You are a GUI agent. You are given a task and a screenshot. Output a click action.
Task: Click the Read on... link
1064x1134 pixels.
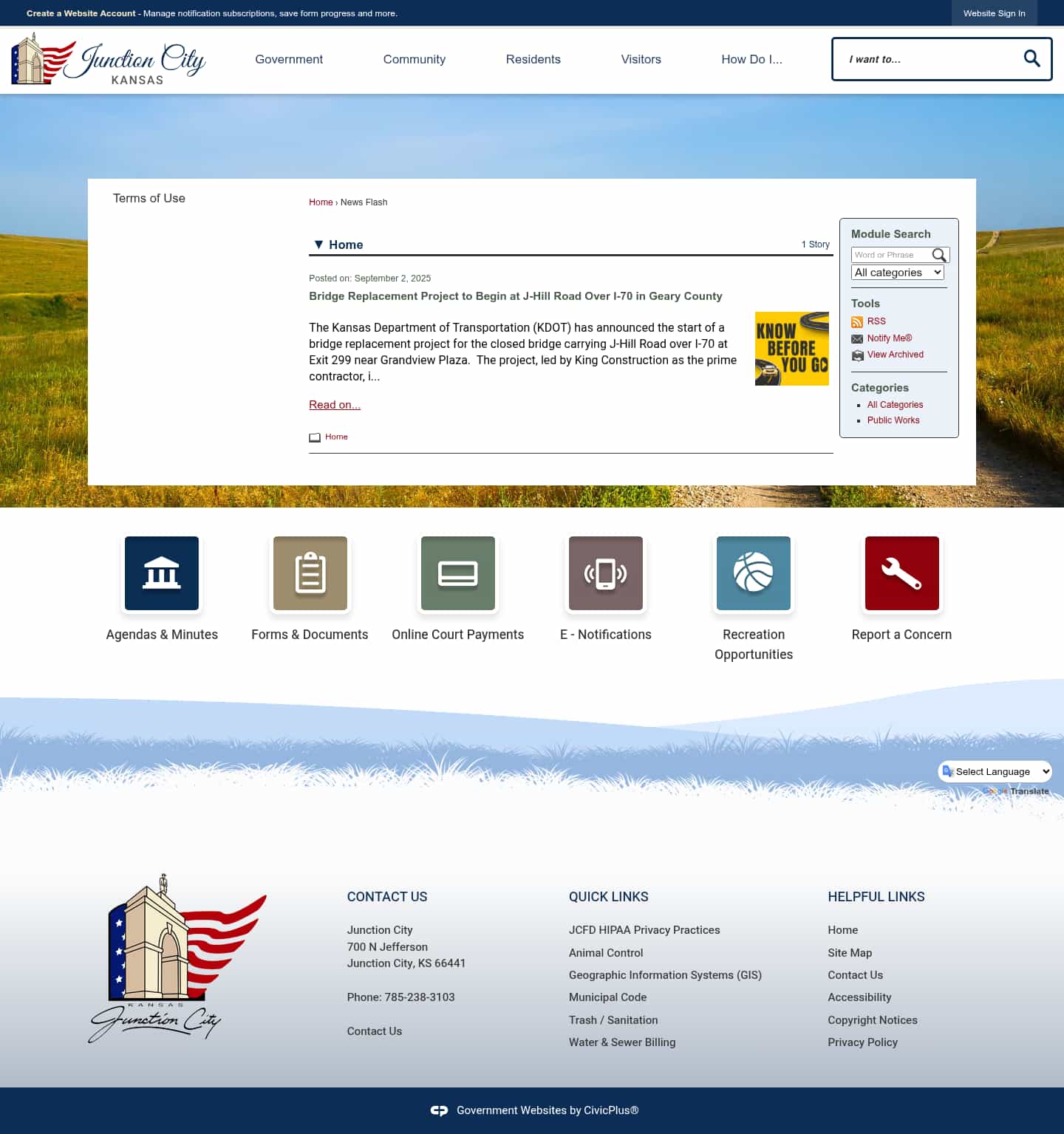click(x=334, y=404)
